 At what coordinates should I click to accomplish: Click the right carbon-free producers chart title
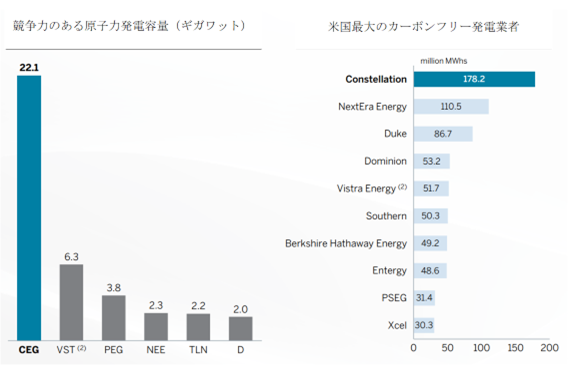coord(423,27)
